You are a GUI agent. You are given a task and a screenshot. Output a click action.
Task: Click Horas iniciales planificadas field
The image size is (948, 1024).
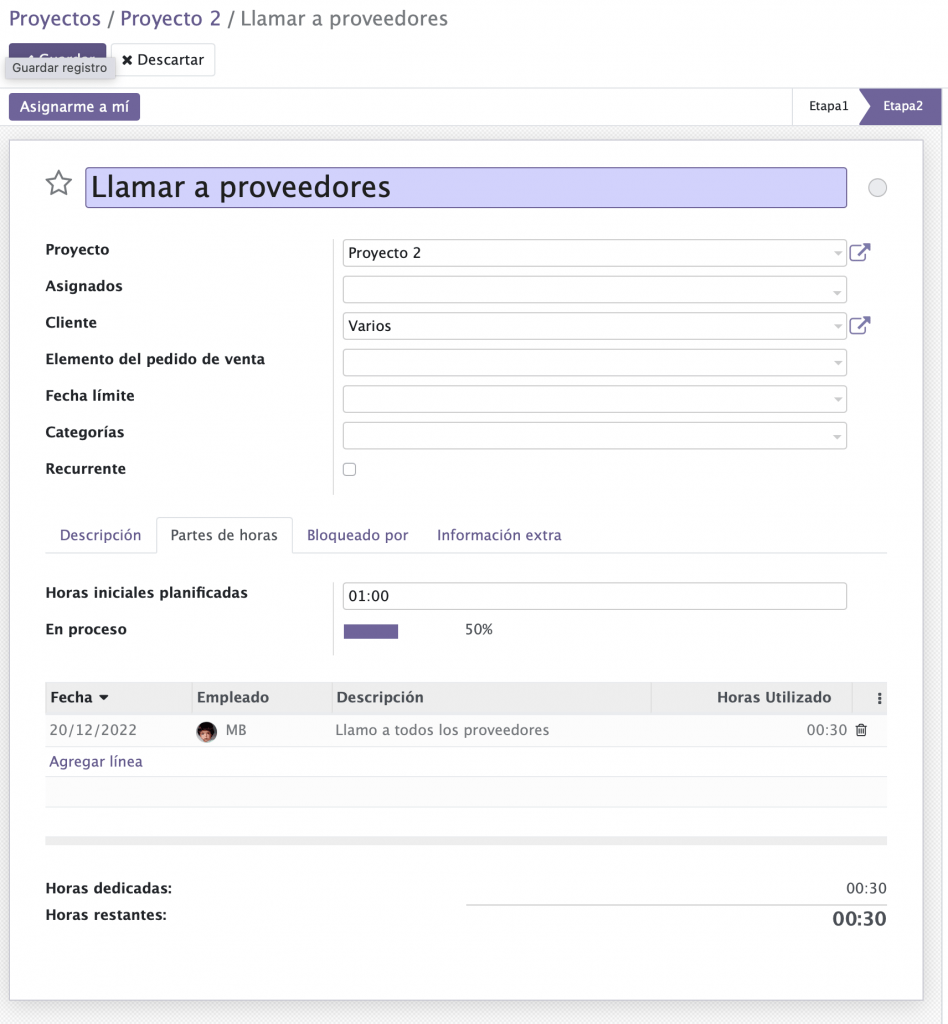pyautogui.click(x=594, y=596)
